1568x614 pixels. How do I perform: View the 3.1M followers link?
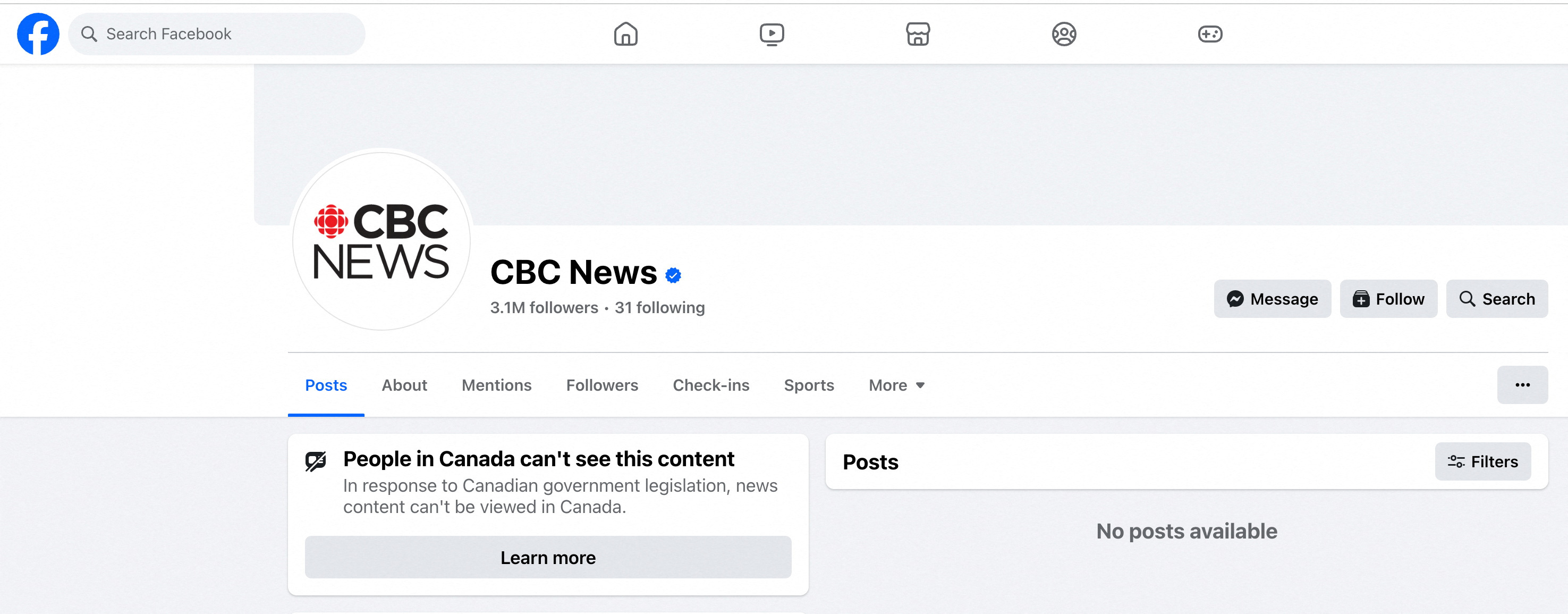pos(544,308)
